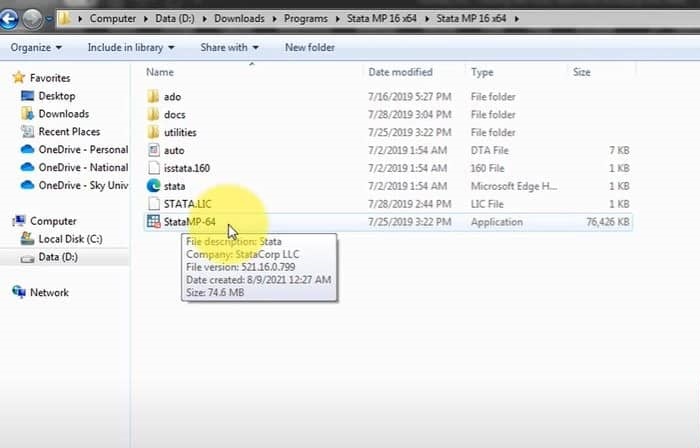The height and width of the screenshot is (448, 700).
Task: Open Downloads in the Favorites list
Action: [63, 114]
